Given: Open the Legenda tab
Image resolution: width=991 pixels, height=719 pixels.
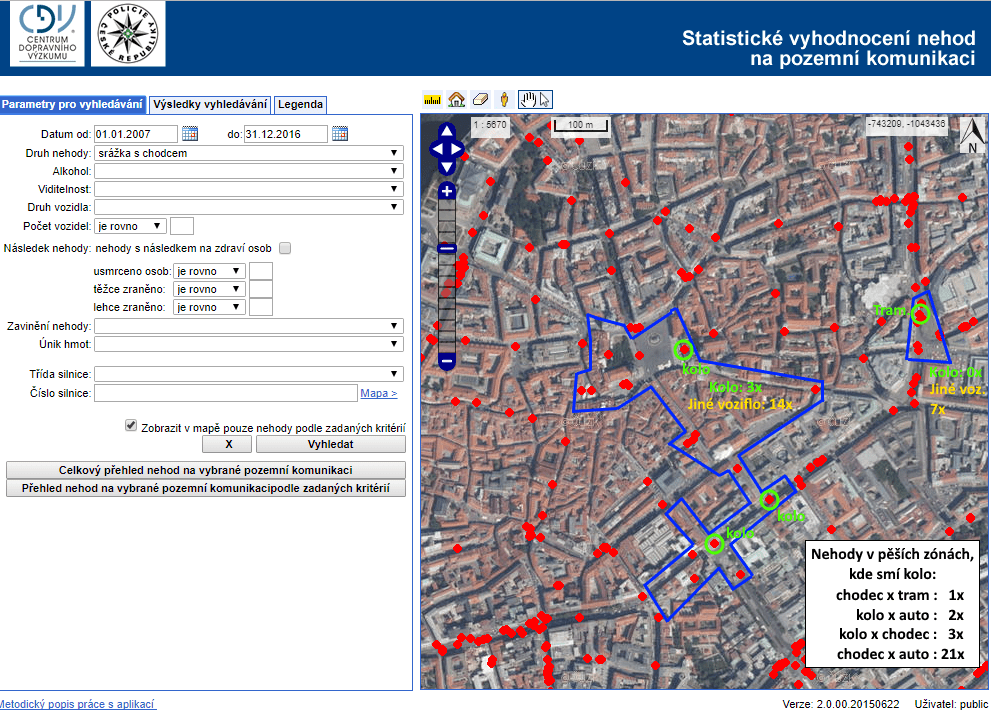Looking at the screenshot, I should pos(300,104).
